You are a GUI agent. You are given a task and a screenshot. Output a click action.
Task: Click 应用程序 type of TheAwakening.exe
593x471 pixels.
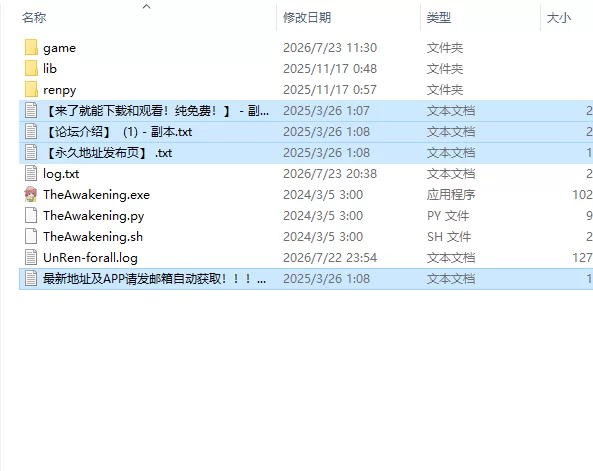(451, 194)
